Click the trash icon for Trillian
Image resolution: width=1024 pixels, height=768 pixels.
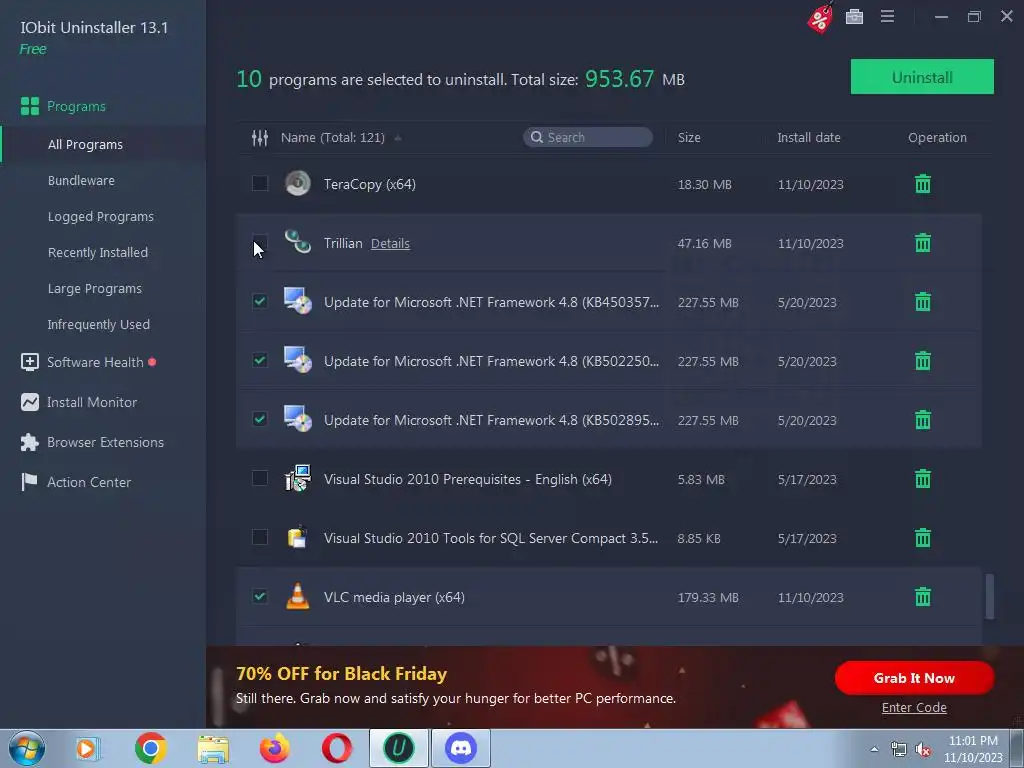pos(922,243)
